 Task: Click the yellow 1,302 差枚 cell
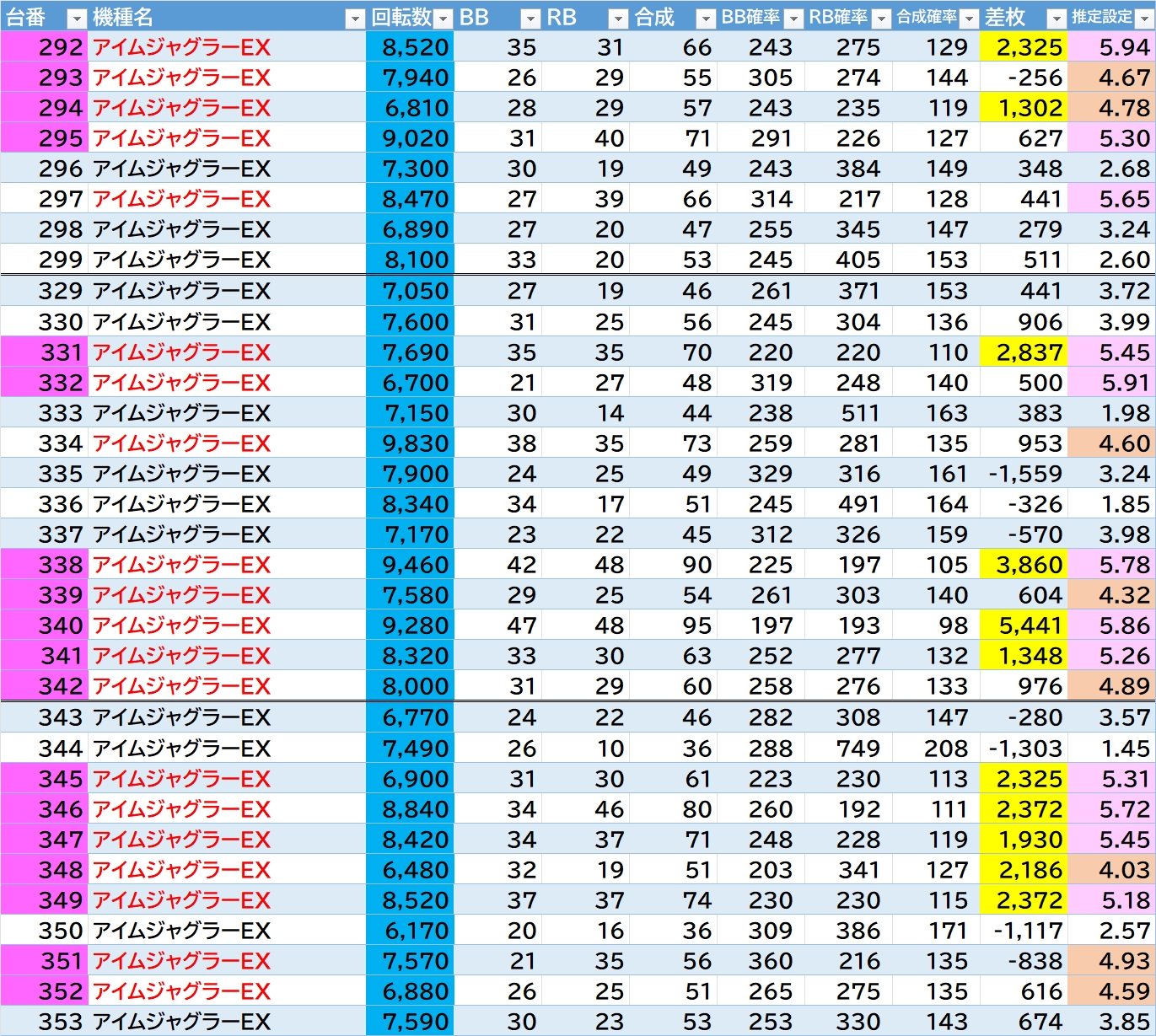click(x=1024, y=108)
